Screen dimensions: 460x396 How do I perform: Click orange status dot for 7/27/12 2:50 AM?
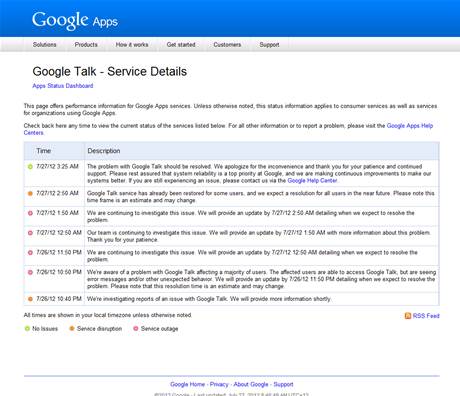point(30,193)
